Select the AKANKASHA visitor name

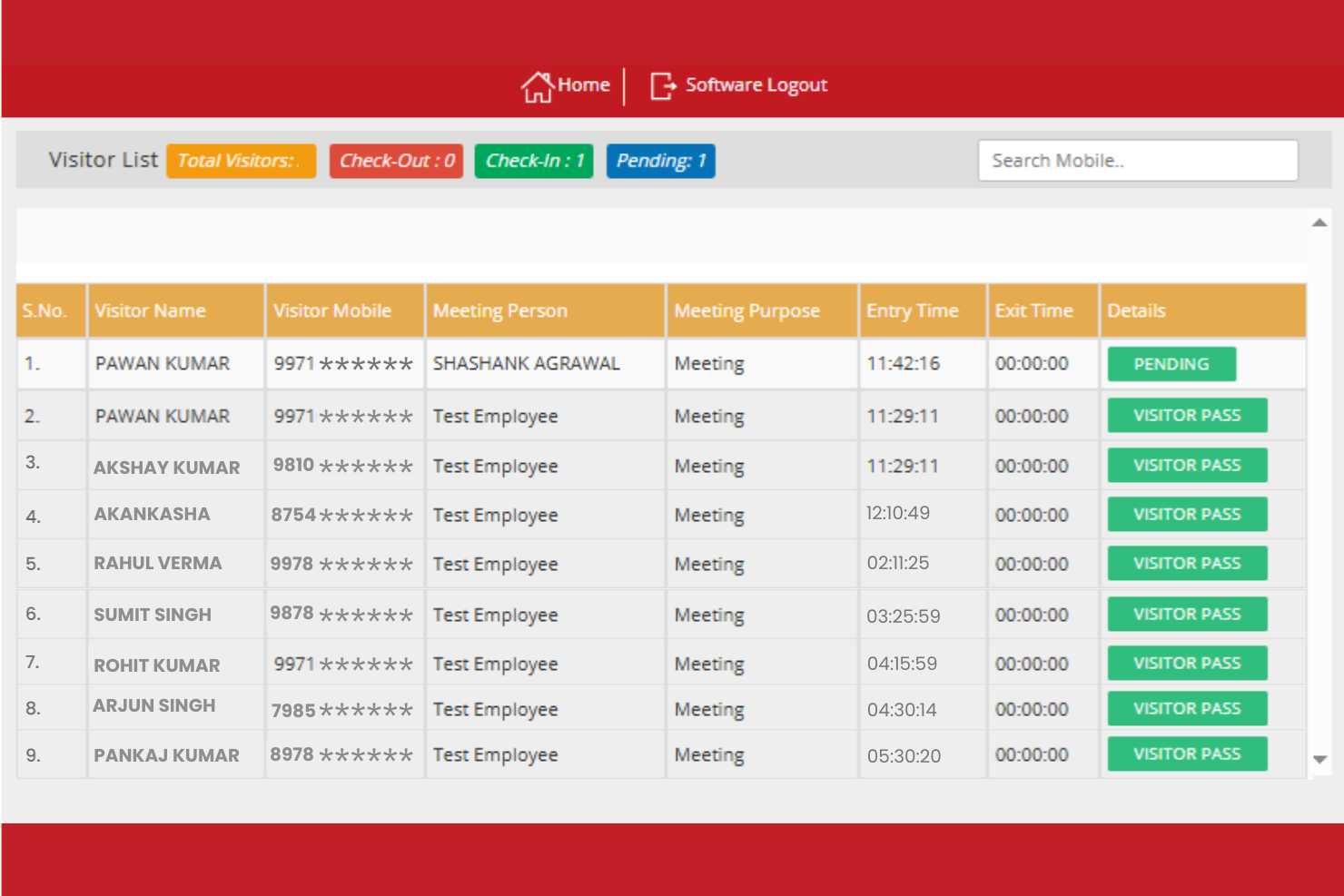(152, 514)
